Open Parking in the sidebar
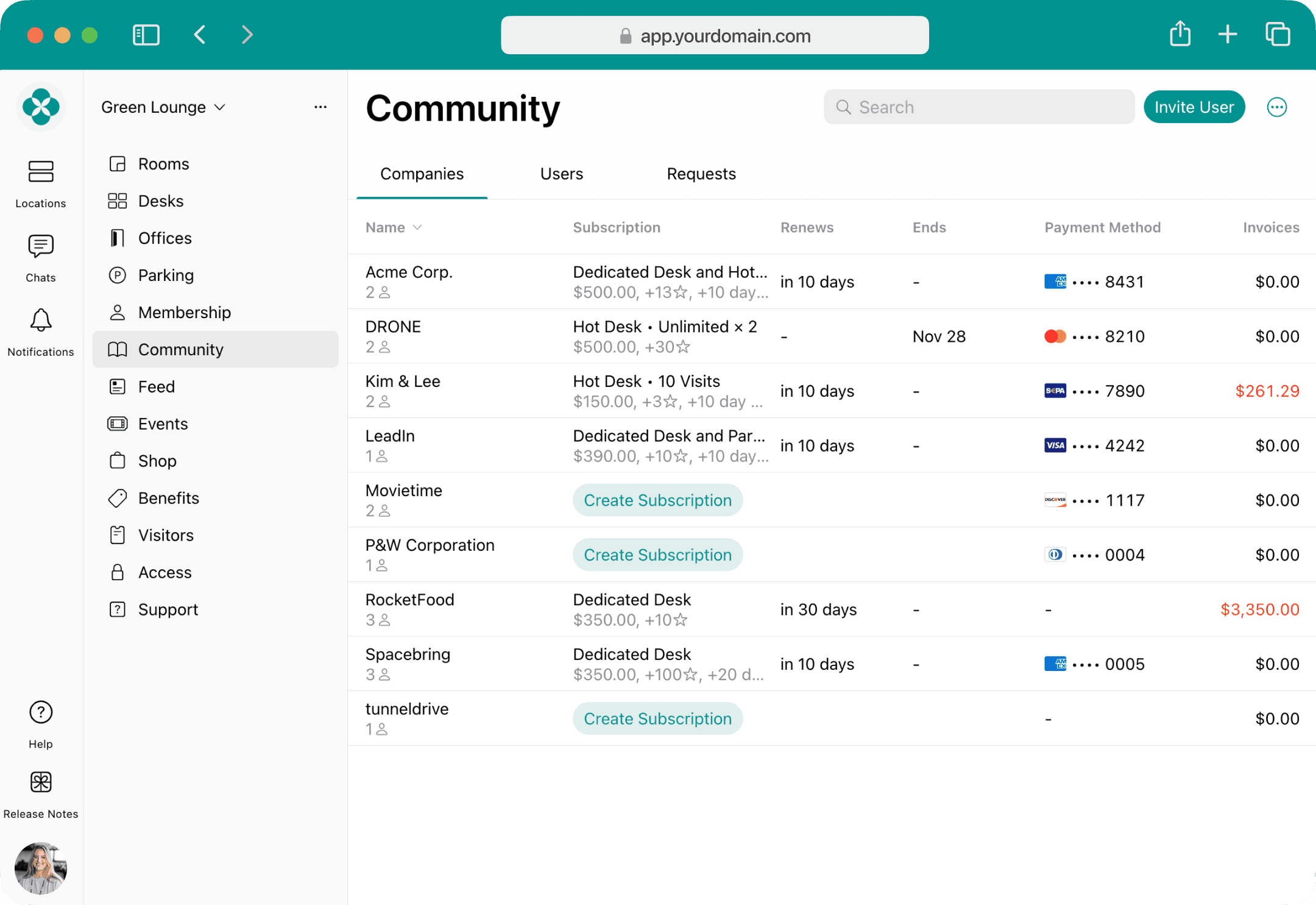This screenshot has height=905, width=1316. tap(215, 275)
